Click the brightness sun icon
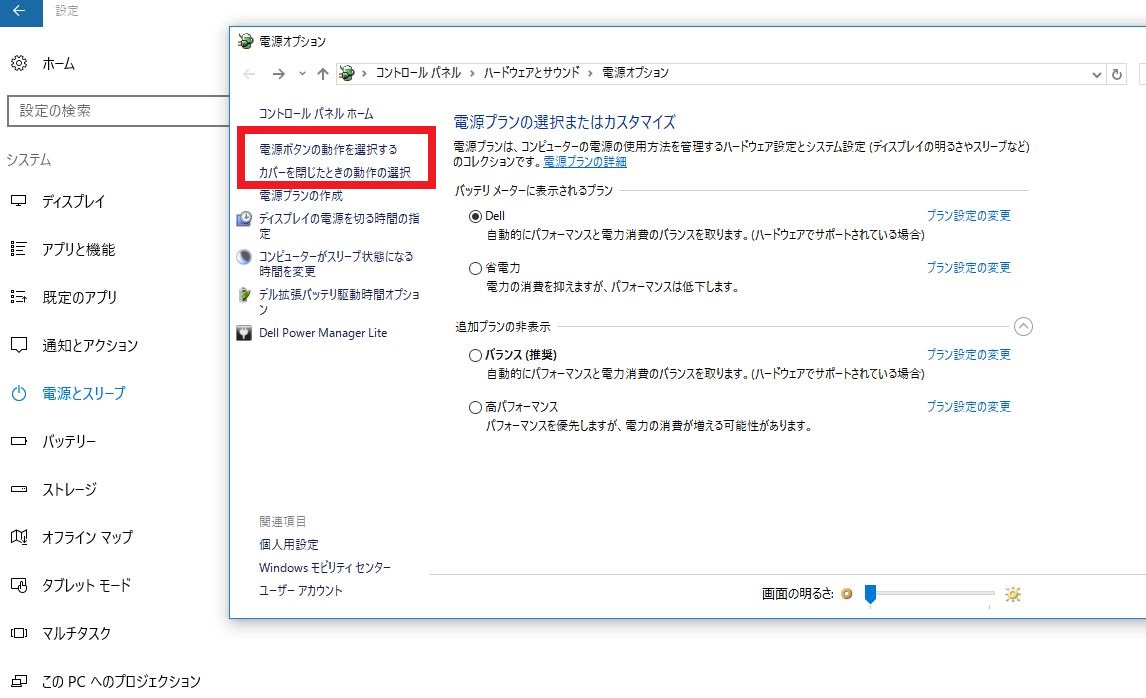The width and height of the screenshot is (1146, 698). click(x=1012, y=594)
